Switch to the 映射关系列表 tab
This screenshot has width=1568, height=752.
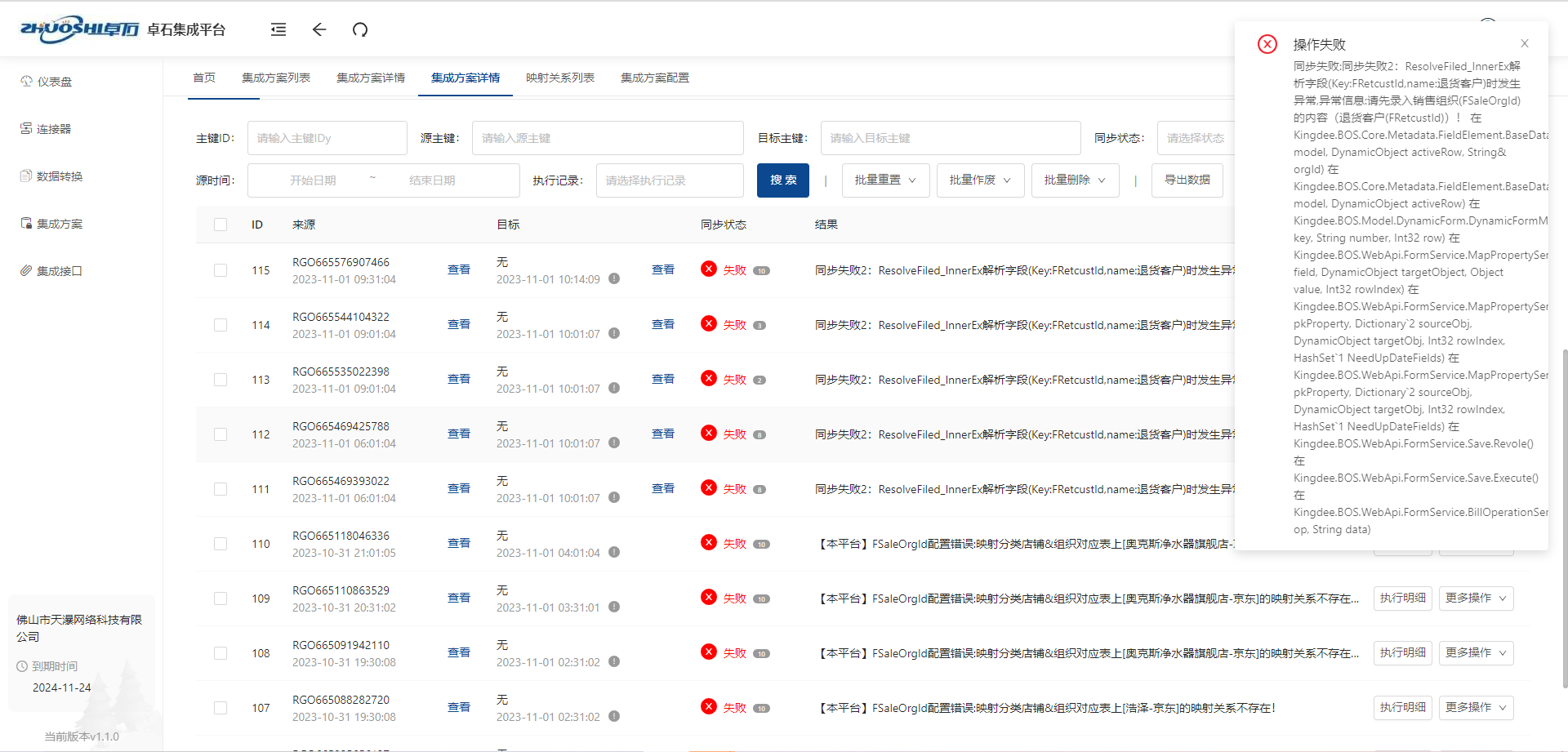559,78
